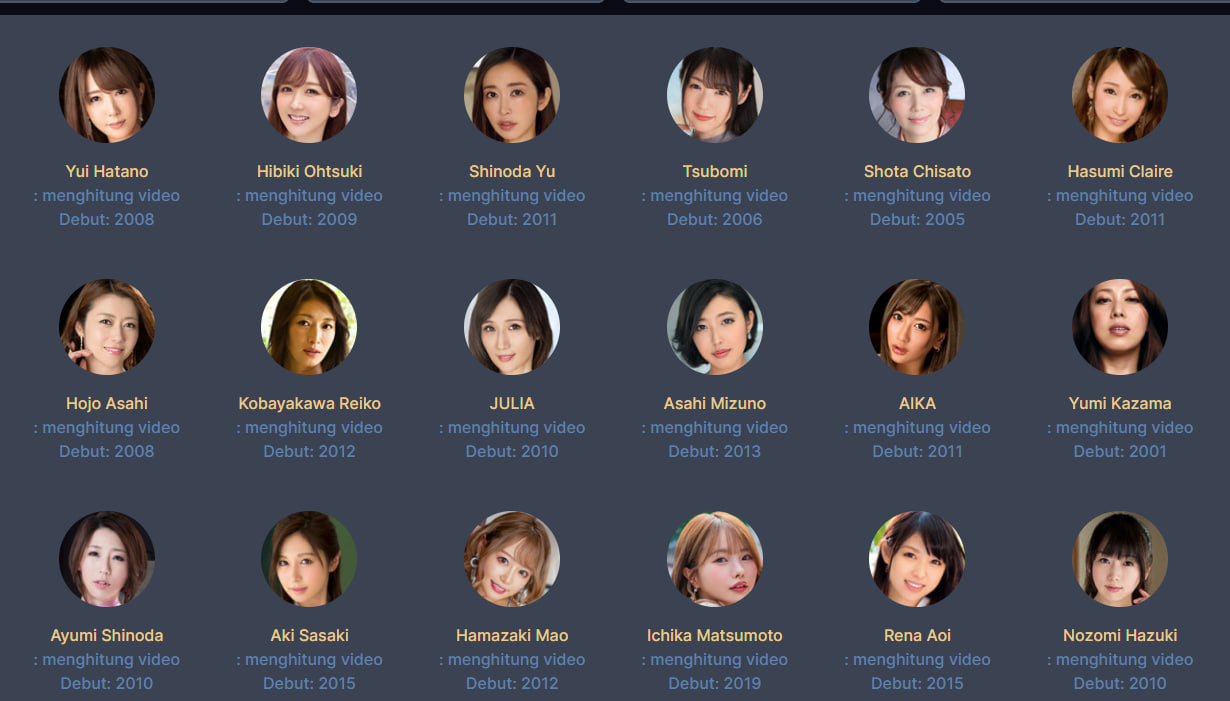The width and height of the screenshot is (1230, 701).
Task: Select the circular photo above AIKA
Action: click(x=917, y=327)
